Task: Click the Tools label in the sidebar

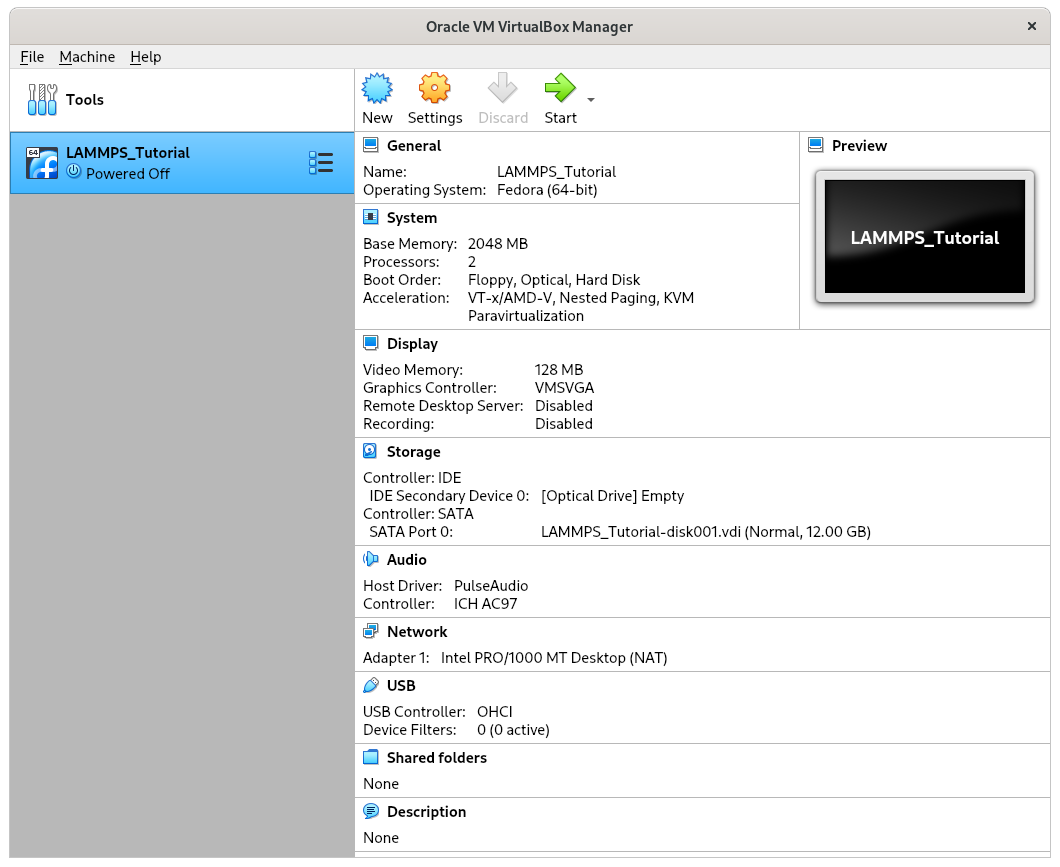Action: tap(85, 100)
